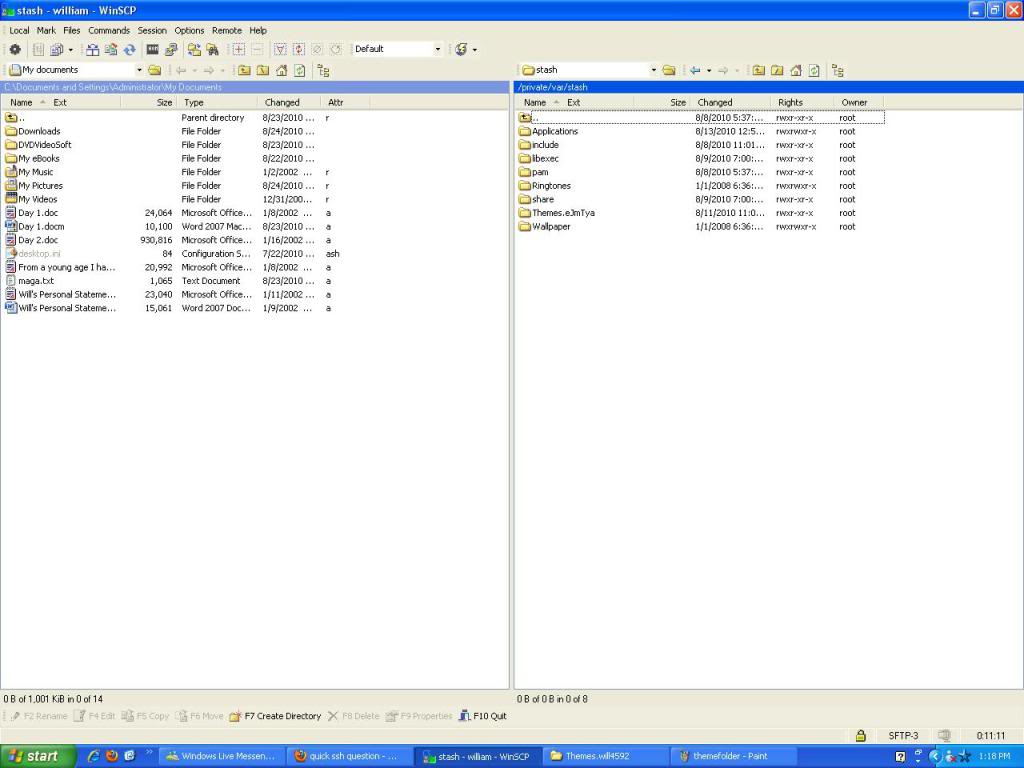Screen dimensions: 1024x768
Task: Select the local Downloads folder
Action: [33, 131]
